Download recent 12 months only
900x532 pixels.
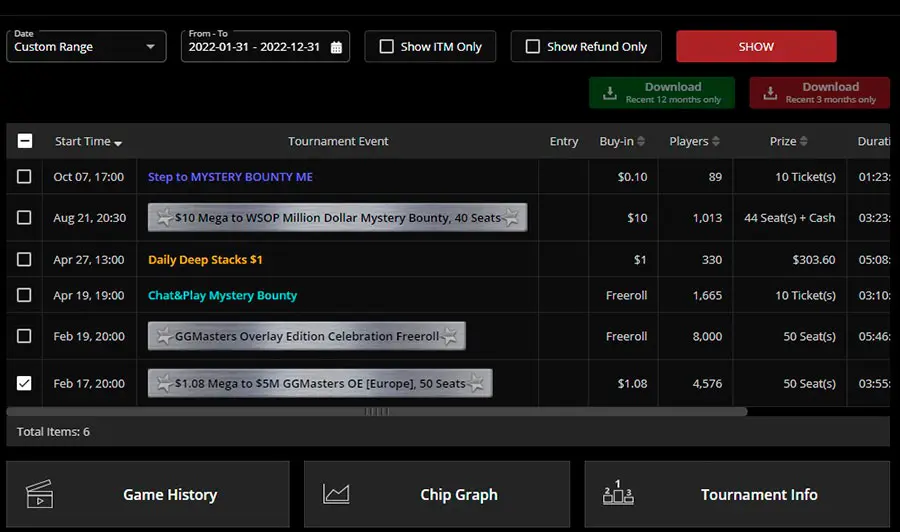pos(662,92)
